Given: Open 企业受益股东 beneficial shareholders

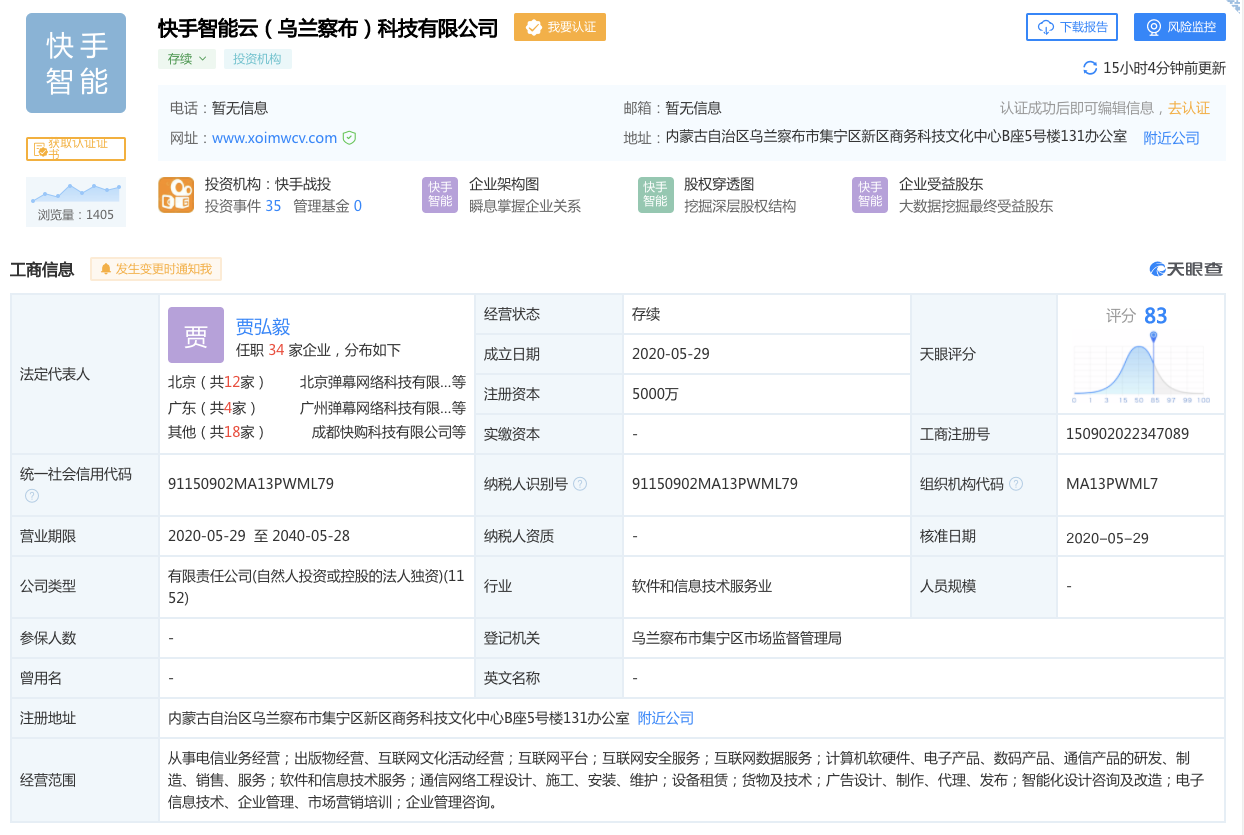Looking at the screenshot, I should [x=941, y=185].
